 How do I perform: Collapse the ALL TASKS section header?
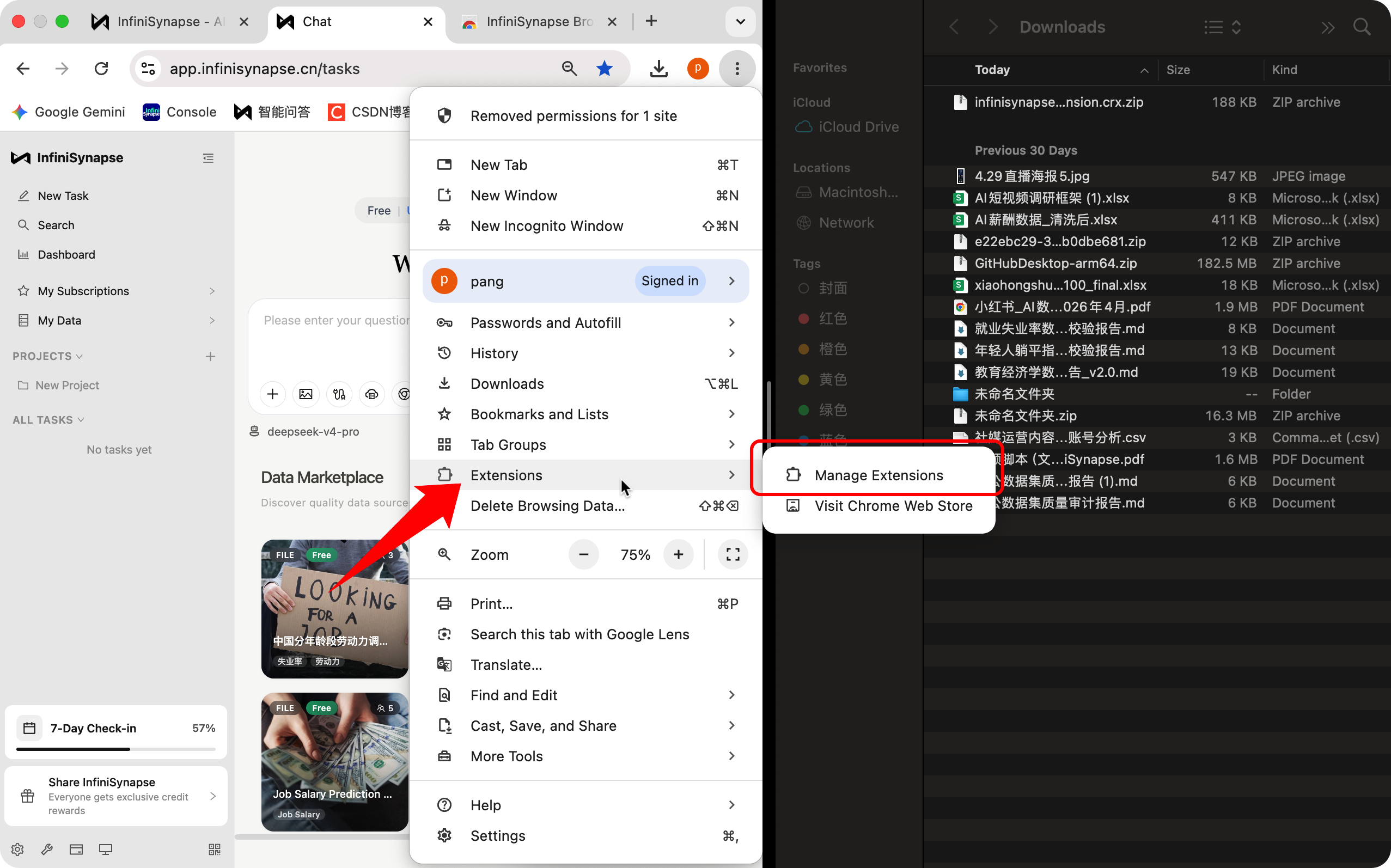tap(49, 420)
